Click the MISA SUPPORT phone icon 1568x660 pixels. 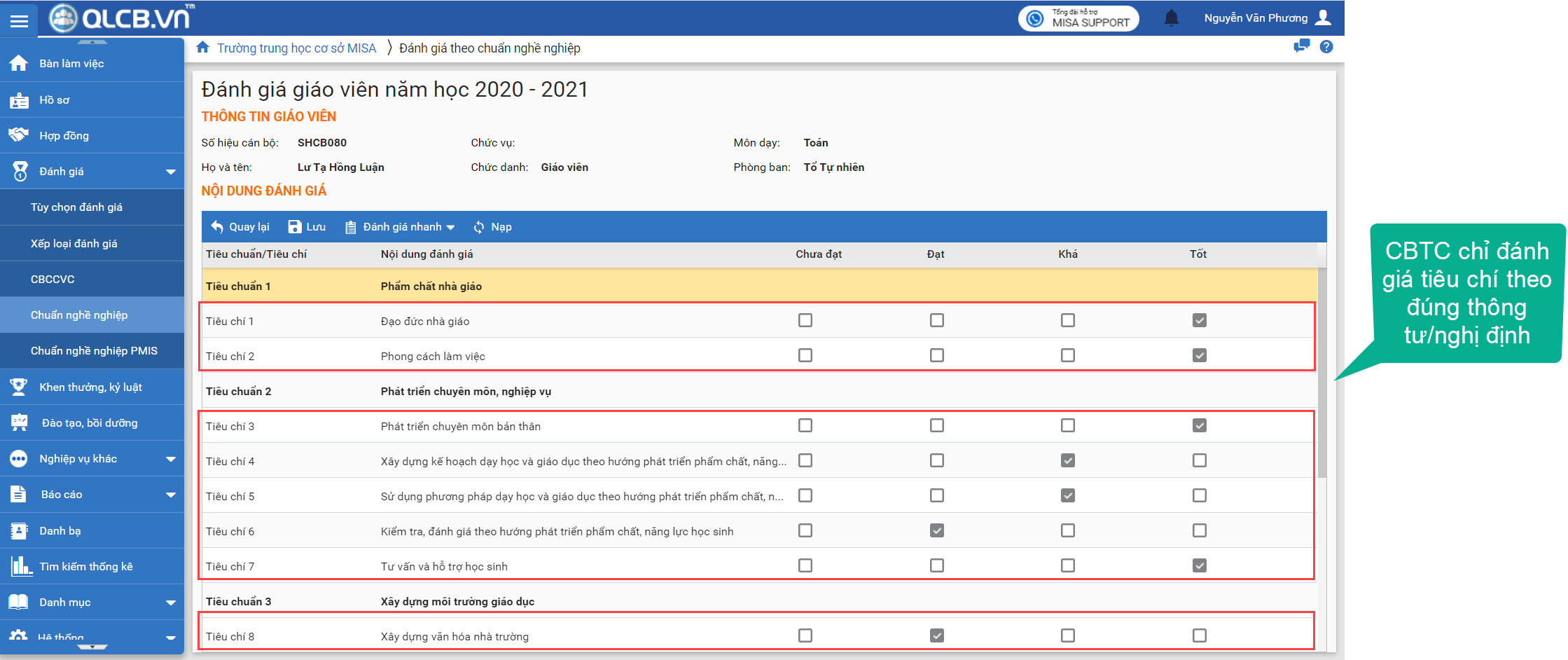[1035, 19]
